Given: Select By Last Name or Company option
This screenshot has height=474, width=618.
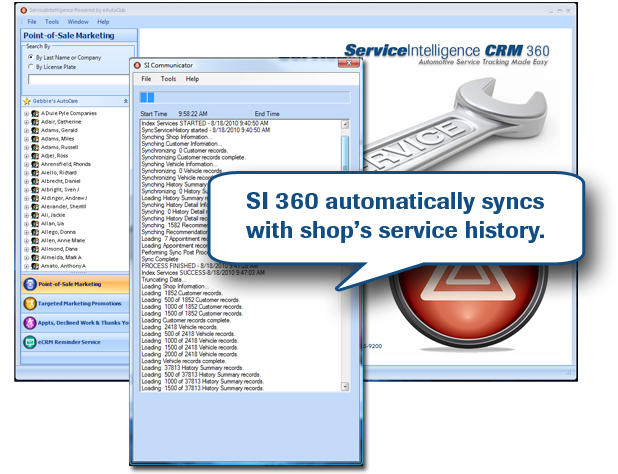Looking at the screenshot, I should coord(31,57).
